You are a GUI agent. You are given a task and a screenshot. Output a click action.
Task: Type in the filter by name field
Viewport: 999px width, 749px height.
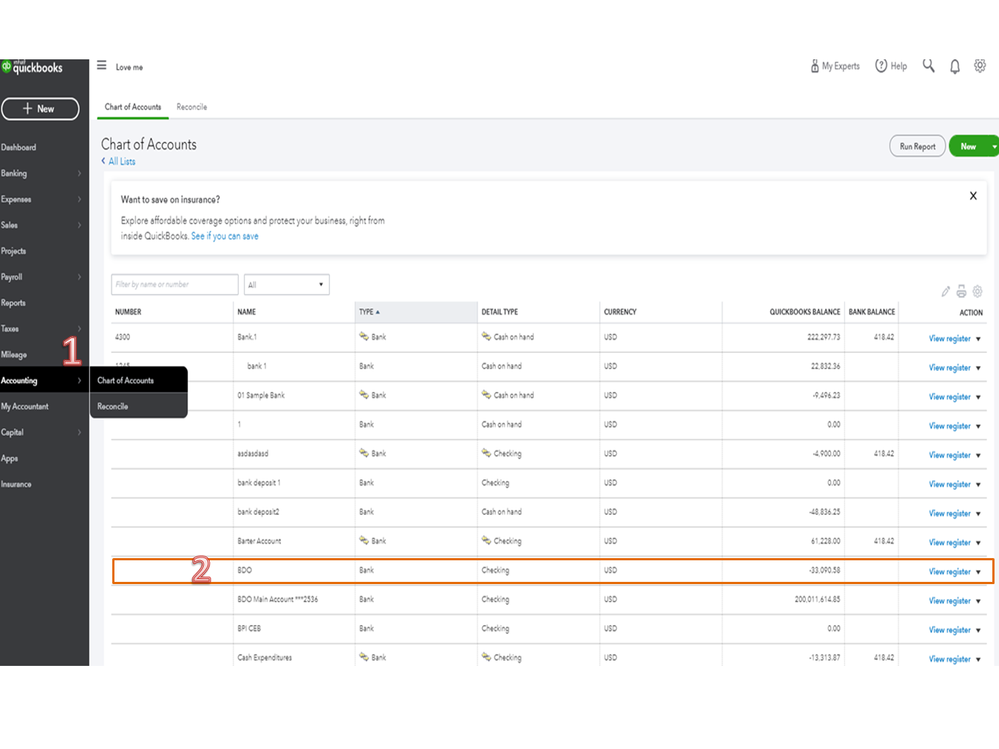pos(175,285)
